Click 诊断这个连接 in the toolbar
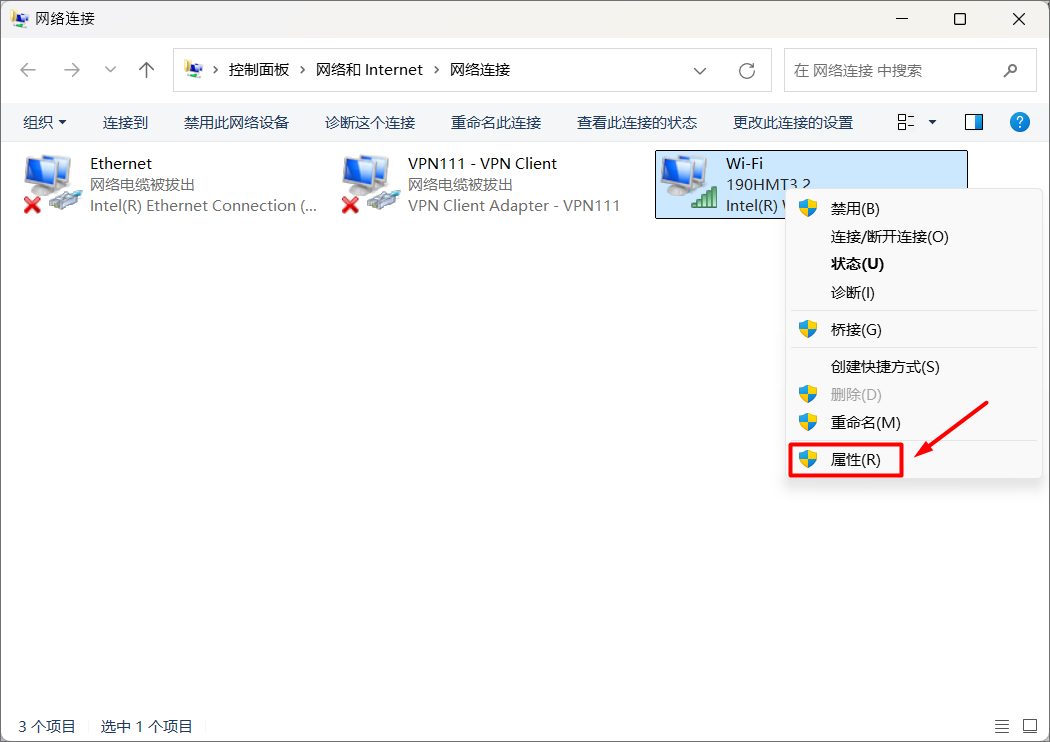Screen dimensions: 1050x742 point(370,123)
